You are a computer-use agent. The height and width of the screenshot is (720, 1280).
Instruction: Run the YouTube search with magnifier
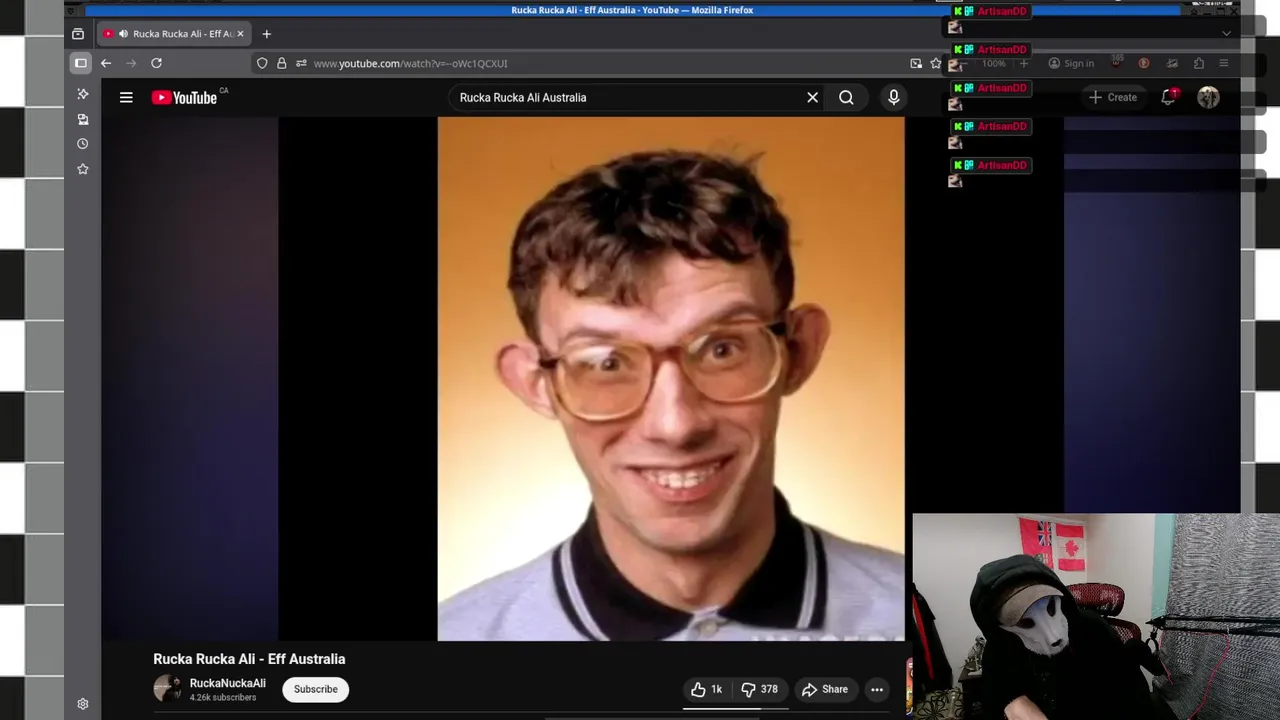click(x=846, y=97)
